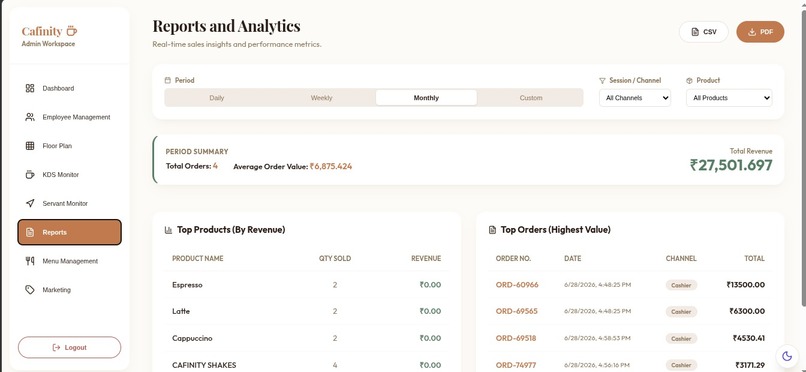Click the Reports document icon in sidebar
The image size is (806, 372).
point(30,232)
